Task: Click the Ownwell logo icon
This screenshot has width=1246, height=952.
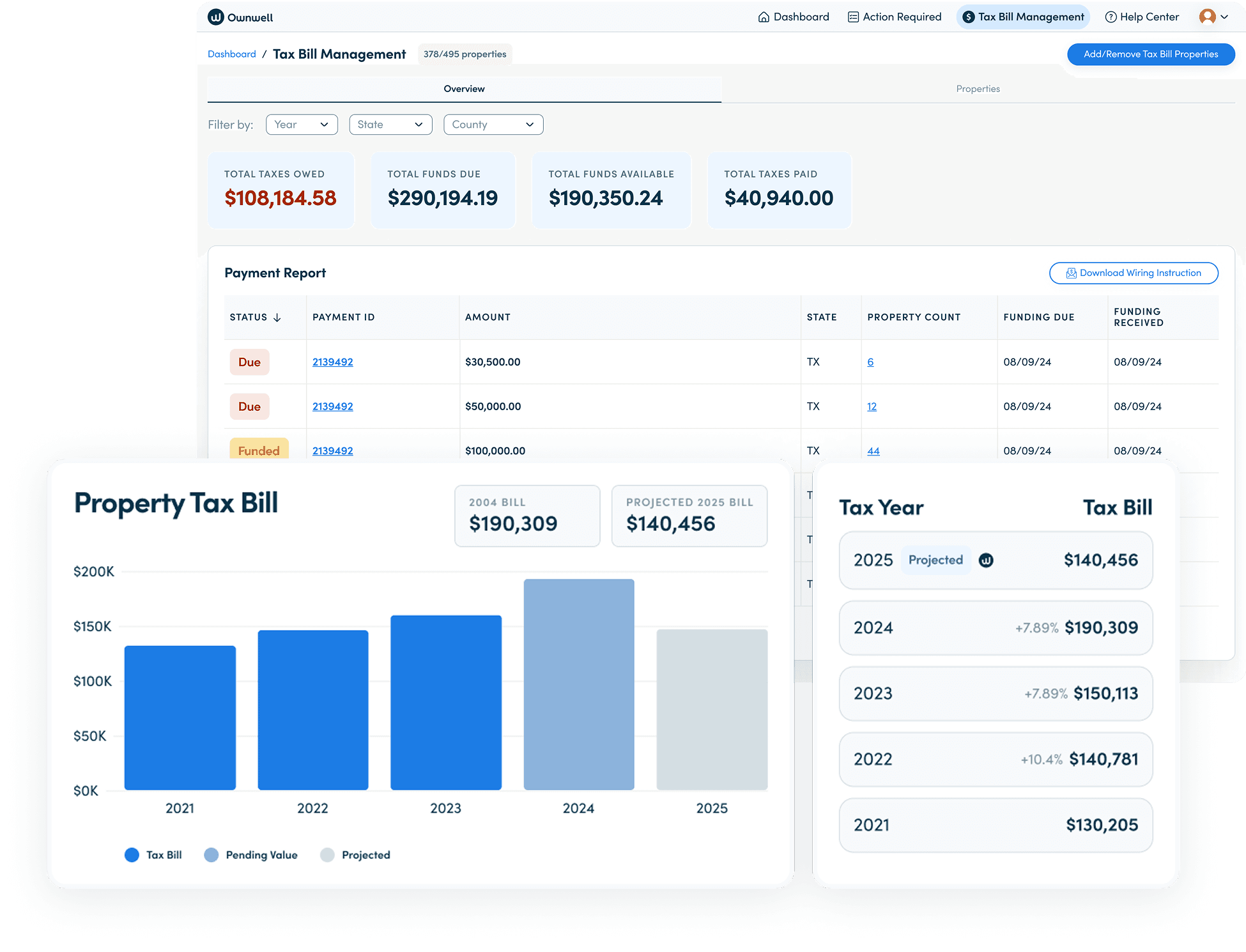Action: (x=216, y=17)
